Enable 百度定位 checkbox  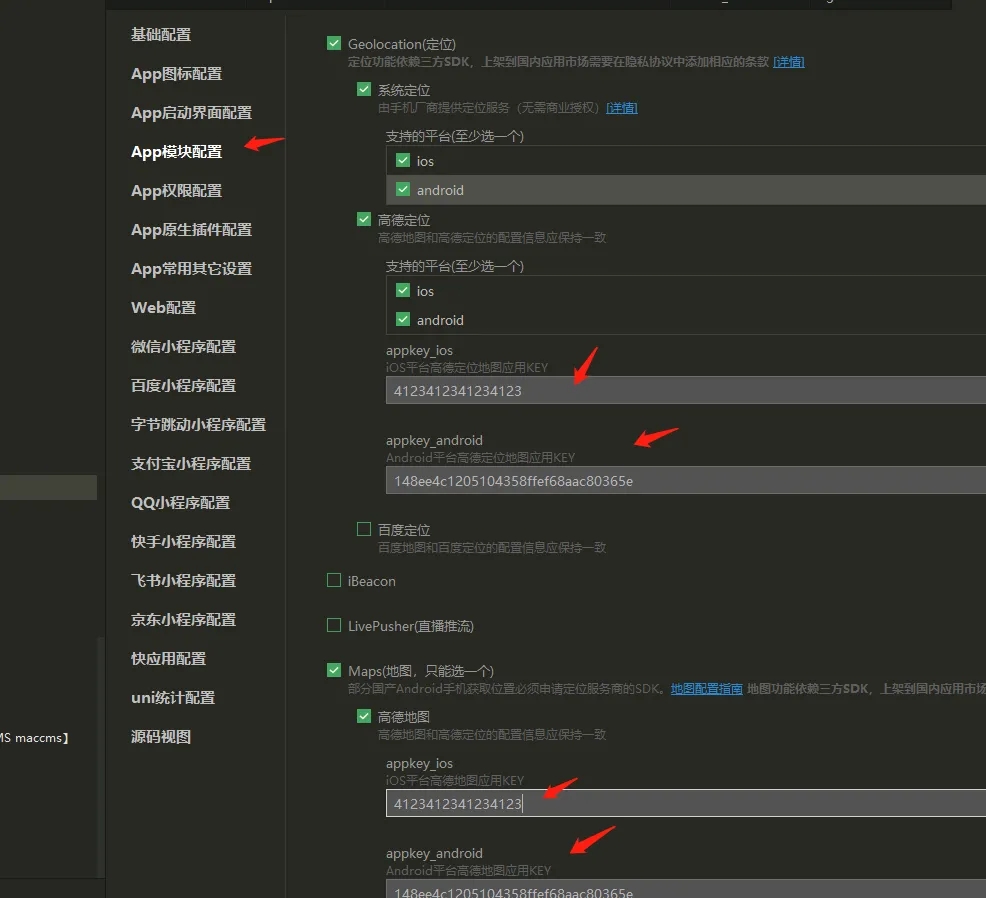[363, 529]
